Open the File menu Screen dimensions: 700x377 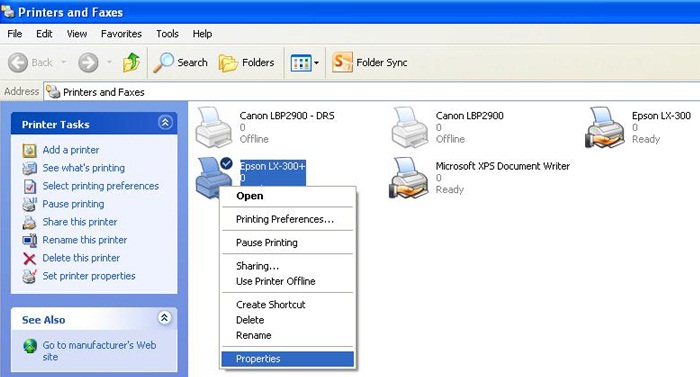click(15, 34)
